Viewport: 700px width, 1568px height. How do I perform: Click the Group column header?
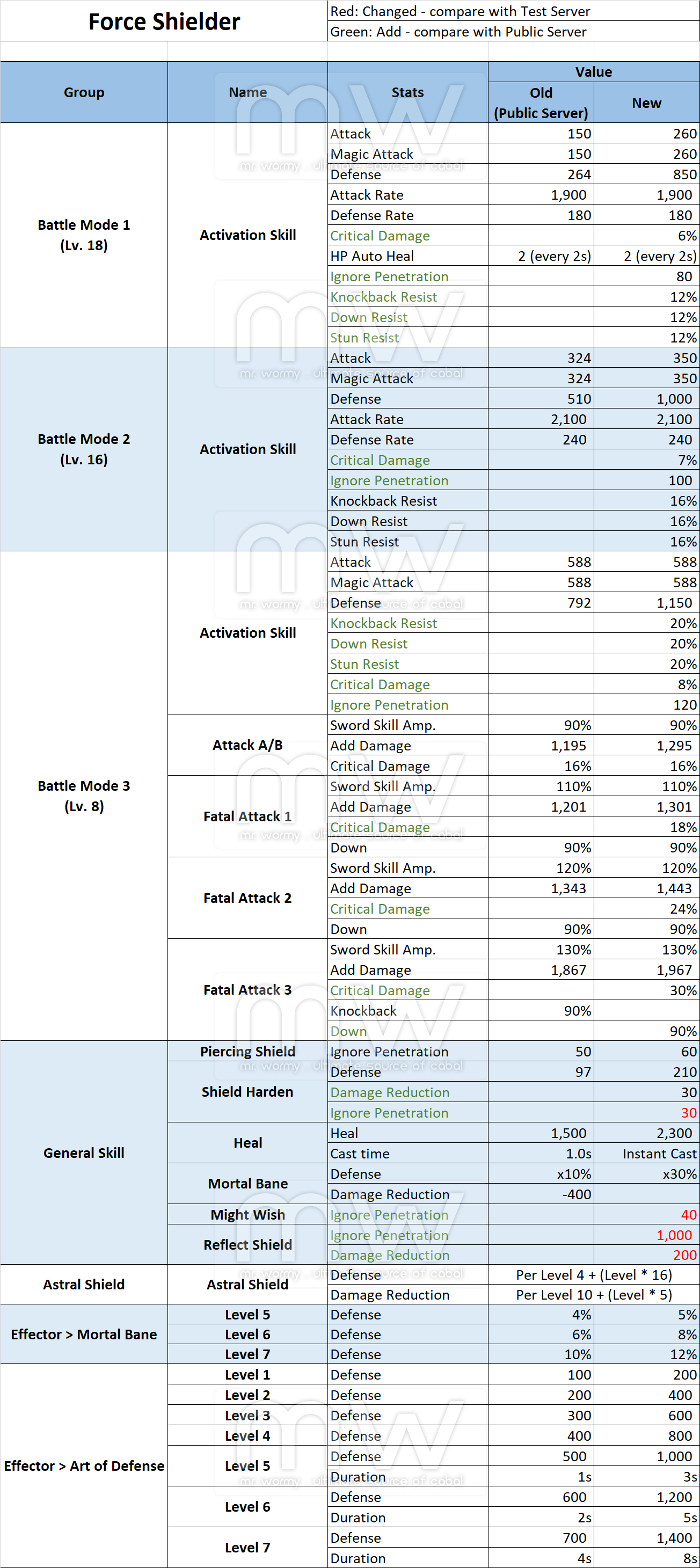84,92
